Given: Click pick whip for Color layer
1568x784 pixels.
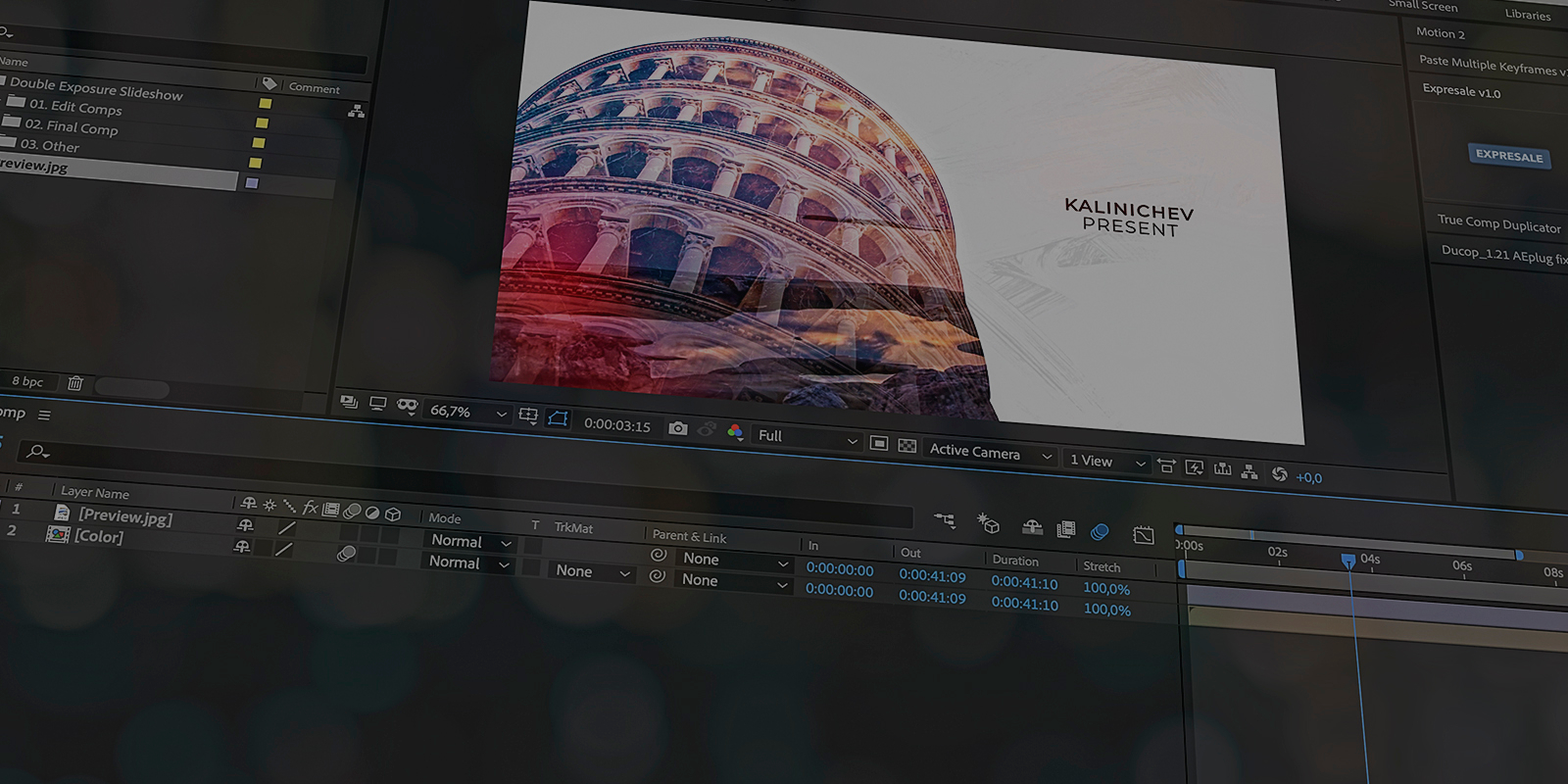Looking at the screenshot, I should pyautogui.click(x=658, y=576).
